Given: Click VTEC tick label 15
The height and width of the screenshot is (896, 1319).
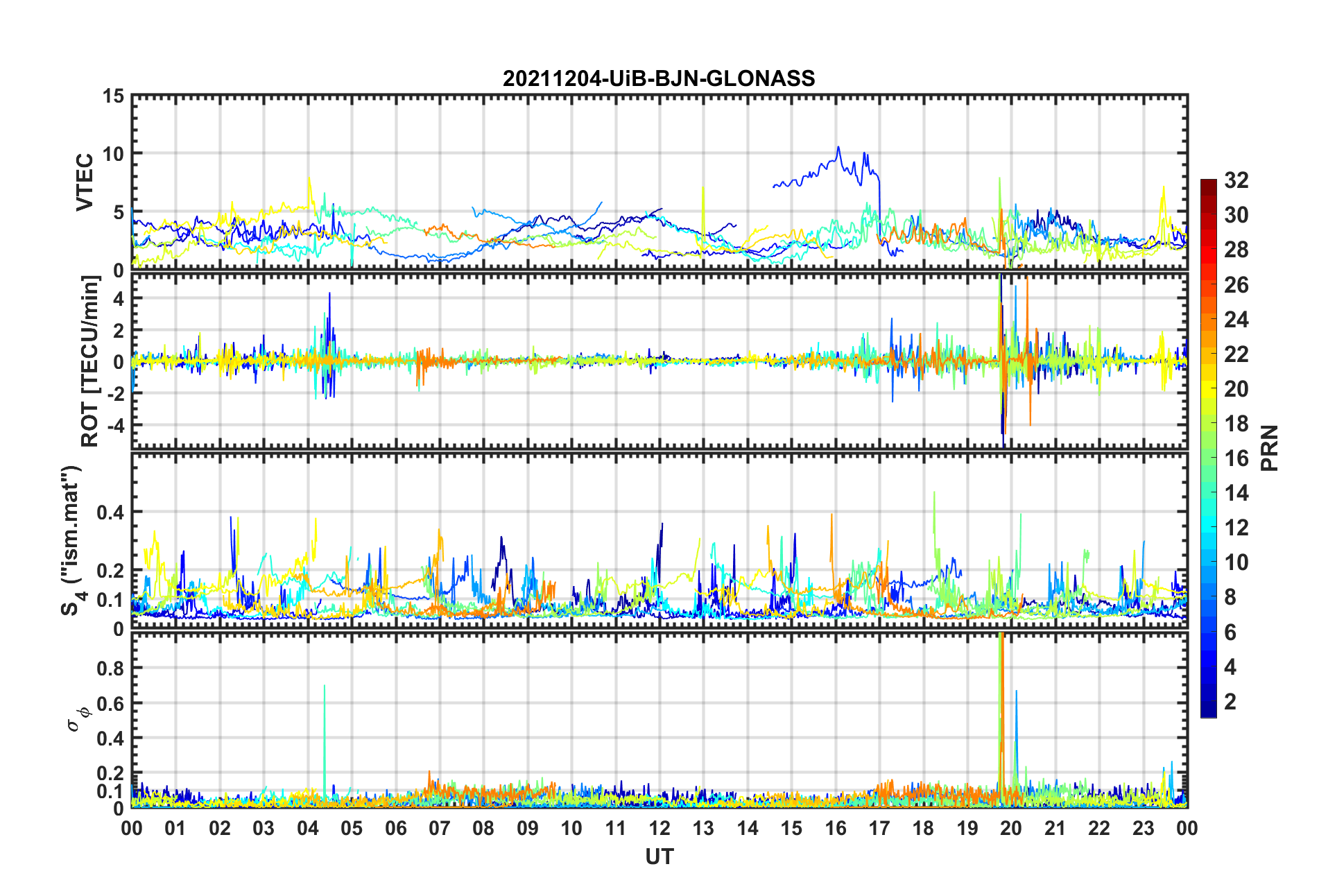Looking at the screenshot, I should pyautogui.click(x=114, y=96).
